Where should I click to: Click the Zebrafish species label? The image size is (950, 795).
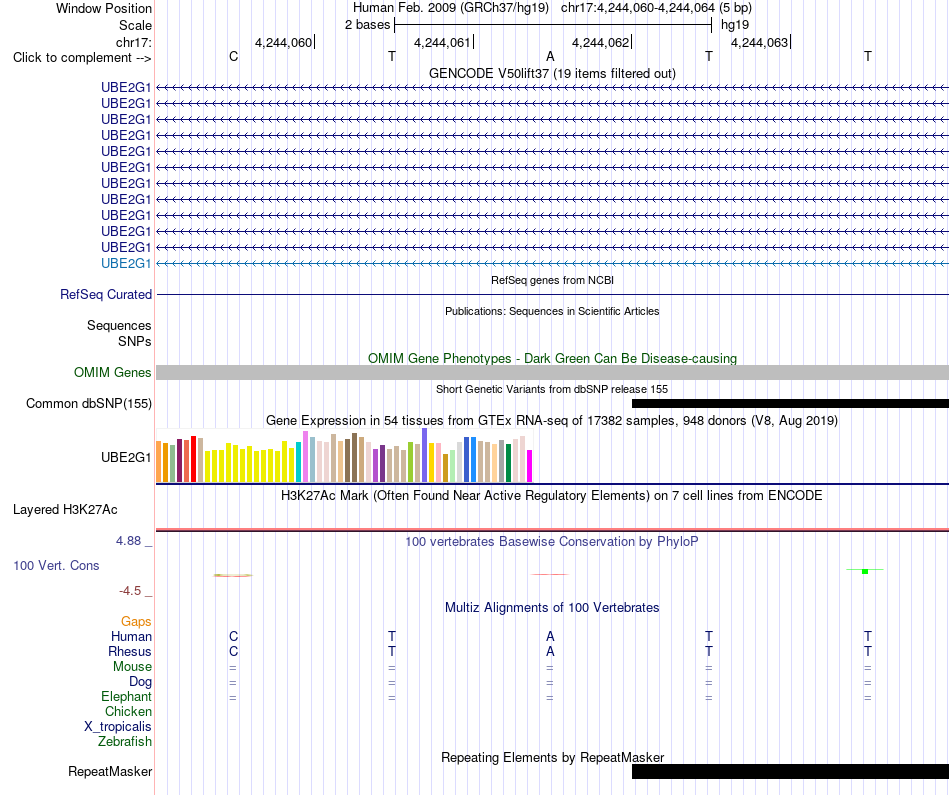coord(125,741)
